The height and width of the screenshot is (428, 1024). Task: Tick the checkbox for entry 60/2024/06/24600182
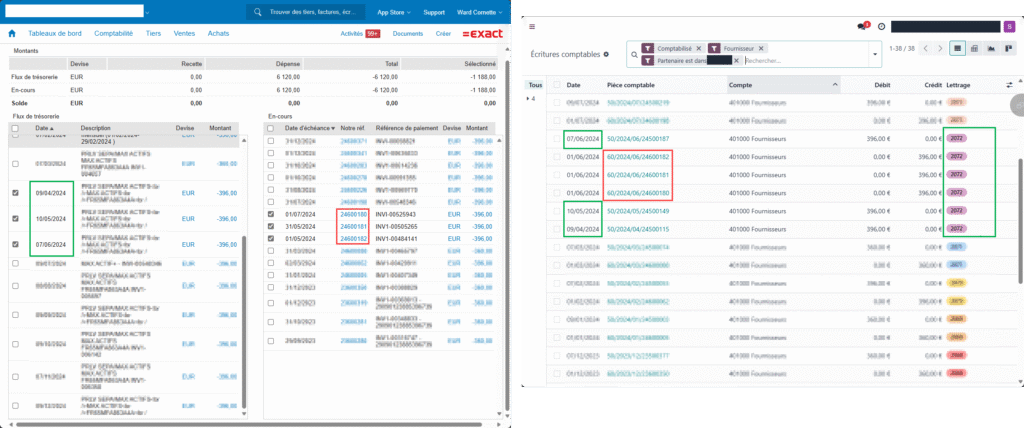[556, 157]
